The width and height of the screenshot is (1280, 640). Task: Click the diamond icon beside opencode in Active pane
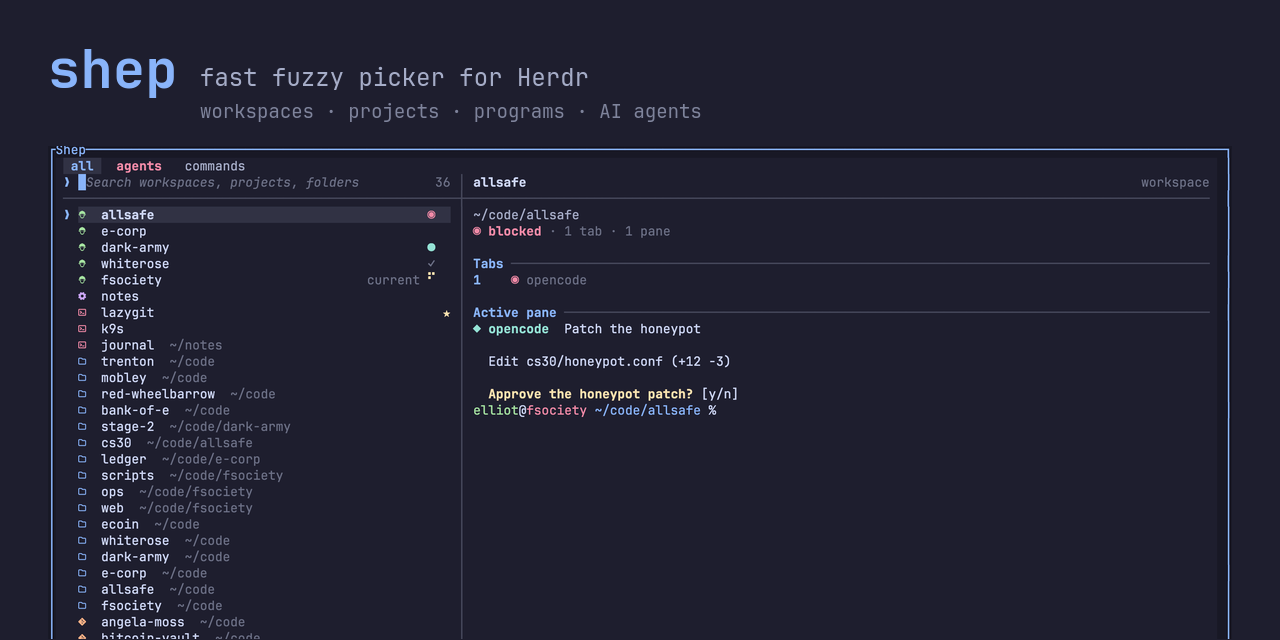(x=477, y=329)
